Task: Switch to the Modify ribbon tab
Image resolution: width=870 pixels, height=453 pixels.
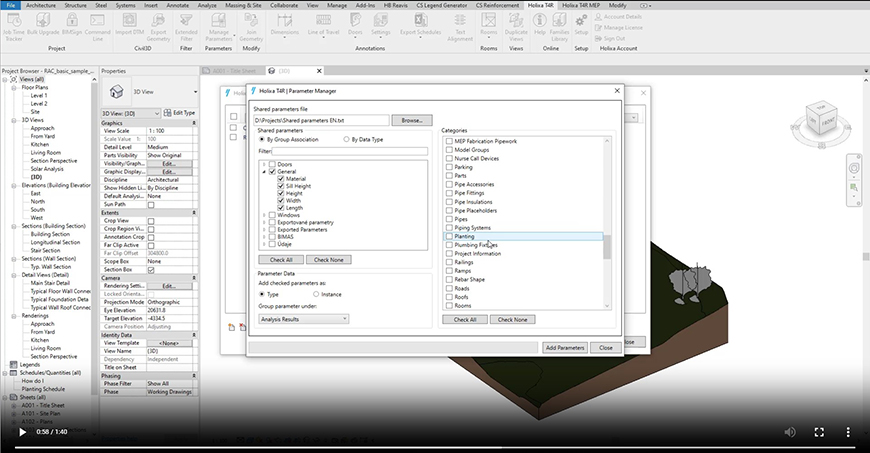Action: (x=617, y=5)
